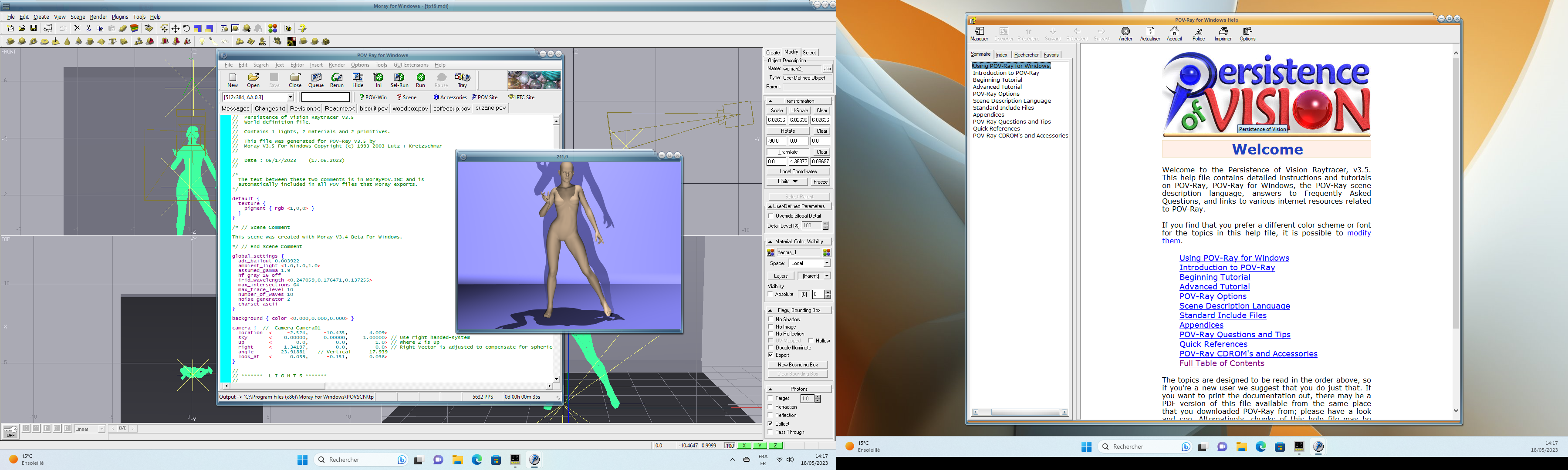This screenshot has height=470, width=1568.
Task: Enable the No Shadow checkbox
Action: pos(770,319)
